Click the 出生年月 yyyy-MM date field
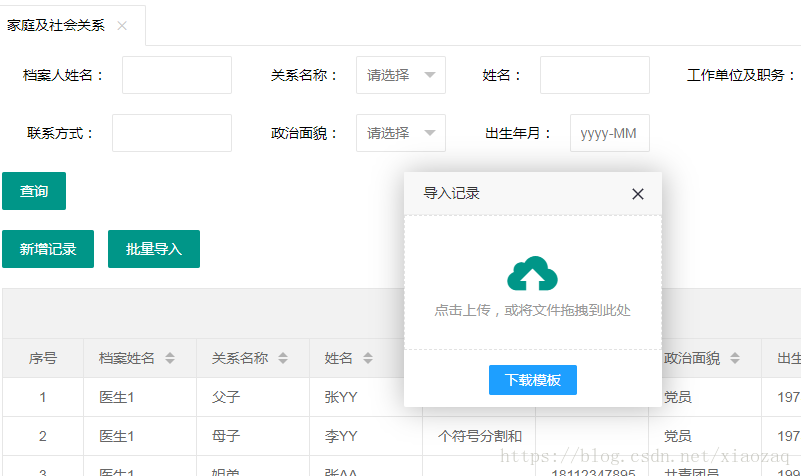Screen dimensions: 801x476 [x=609, y=133]
